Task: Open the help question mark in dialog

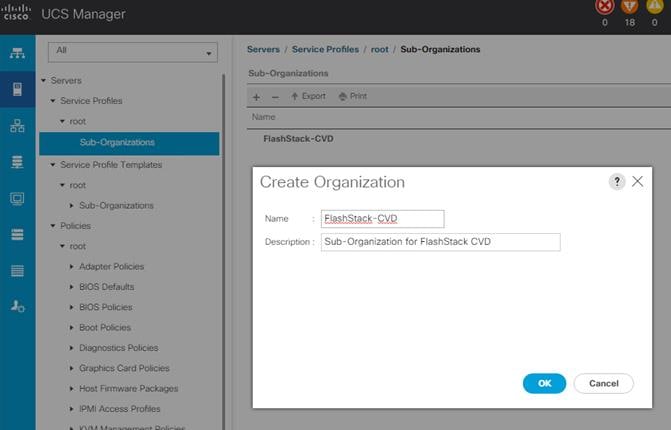Action: tap(617, 182)
